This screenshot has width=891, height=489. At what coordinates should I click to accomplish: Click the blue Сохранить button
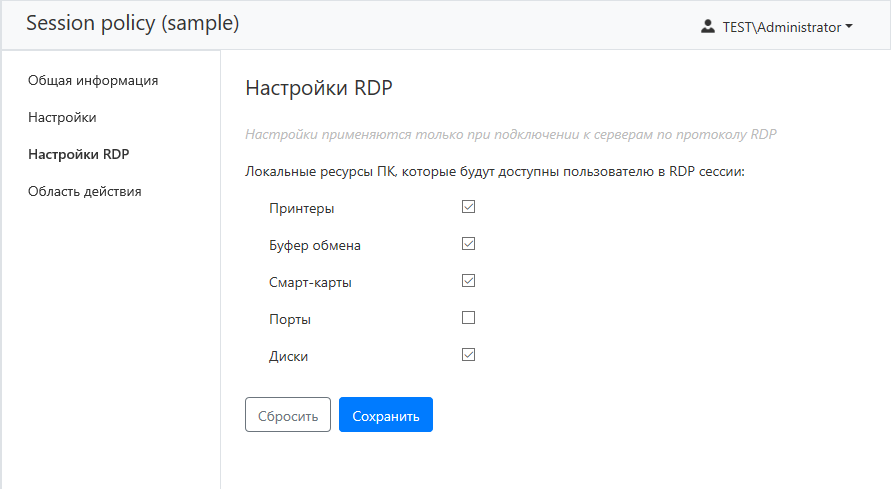click(385, 415)
